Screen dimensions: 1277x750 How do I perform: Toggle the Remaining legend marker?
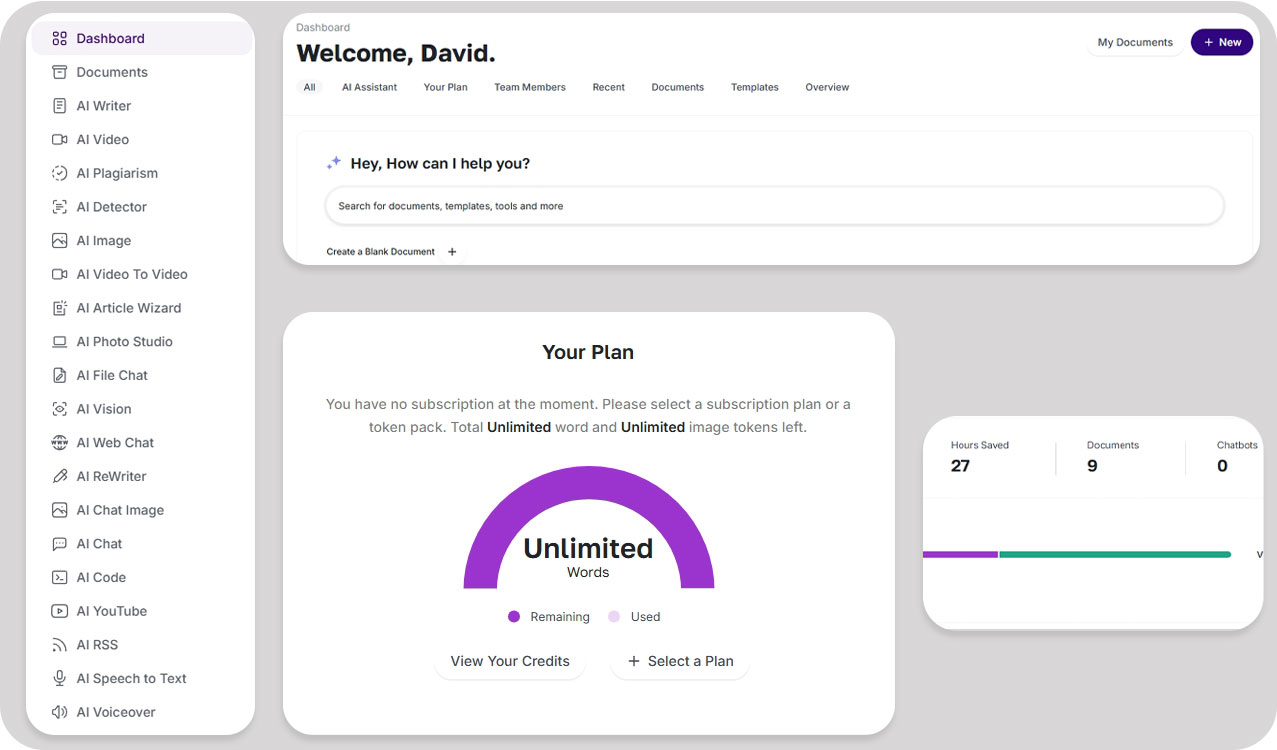(x=514, y=617)
